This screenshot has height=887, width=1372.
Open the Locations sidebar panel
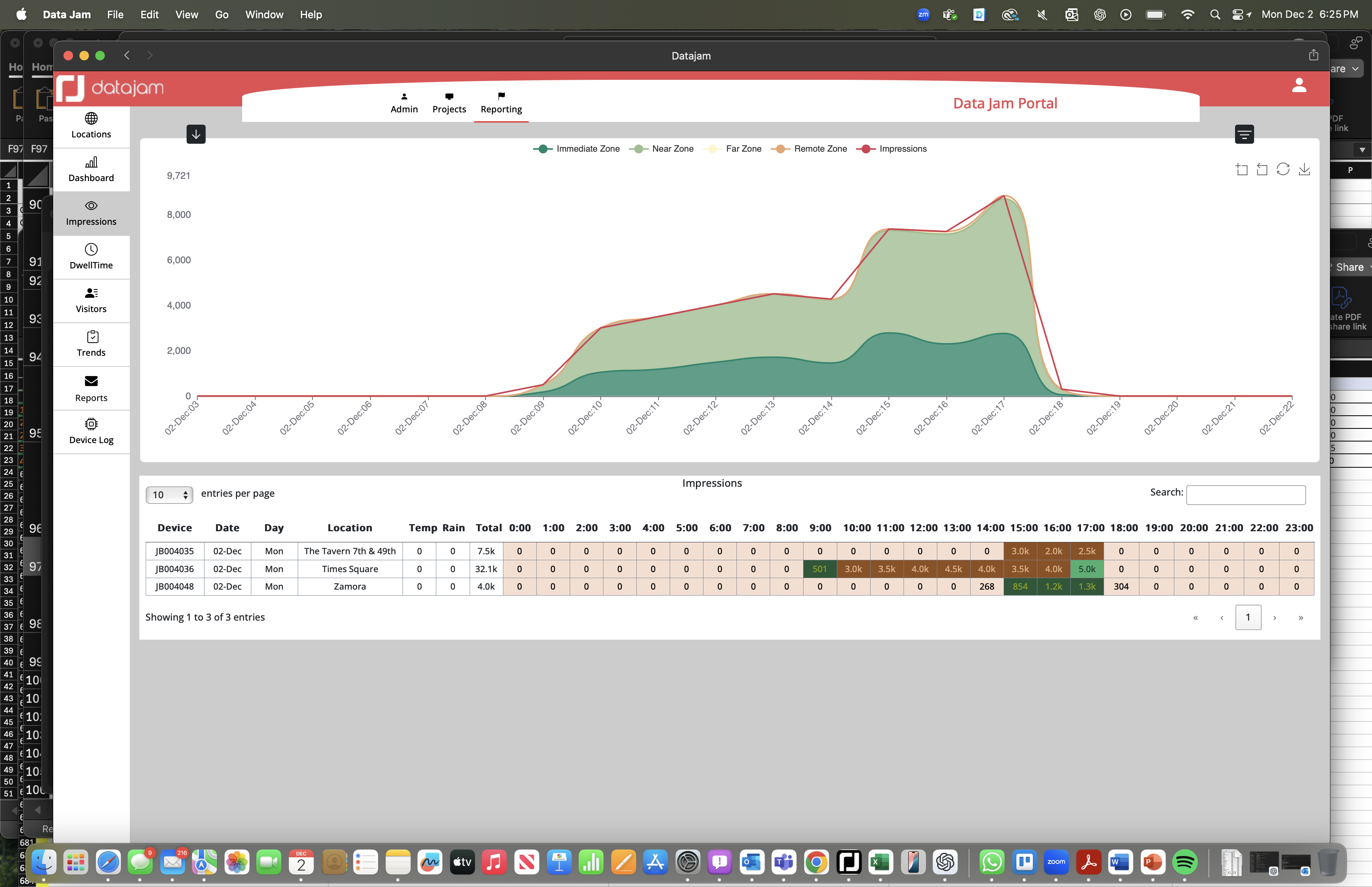click(x=91, y=125)
